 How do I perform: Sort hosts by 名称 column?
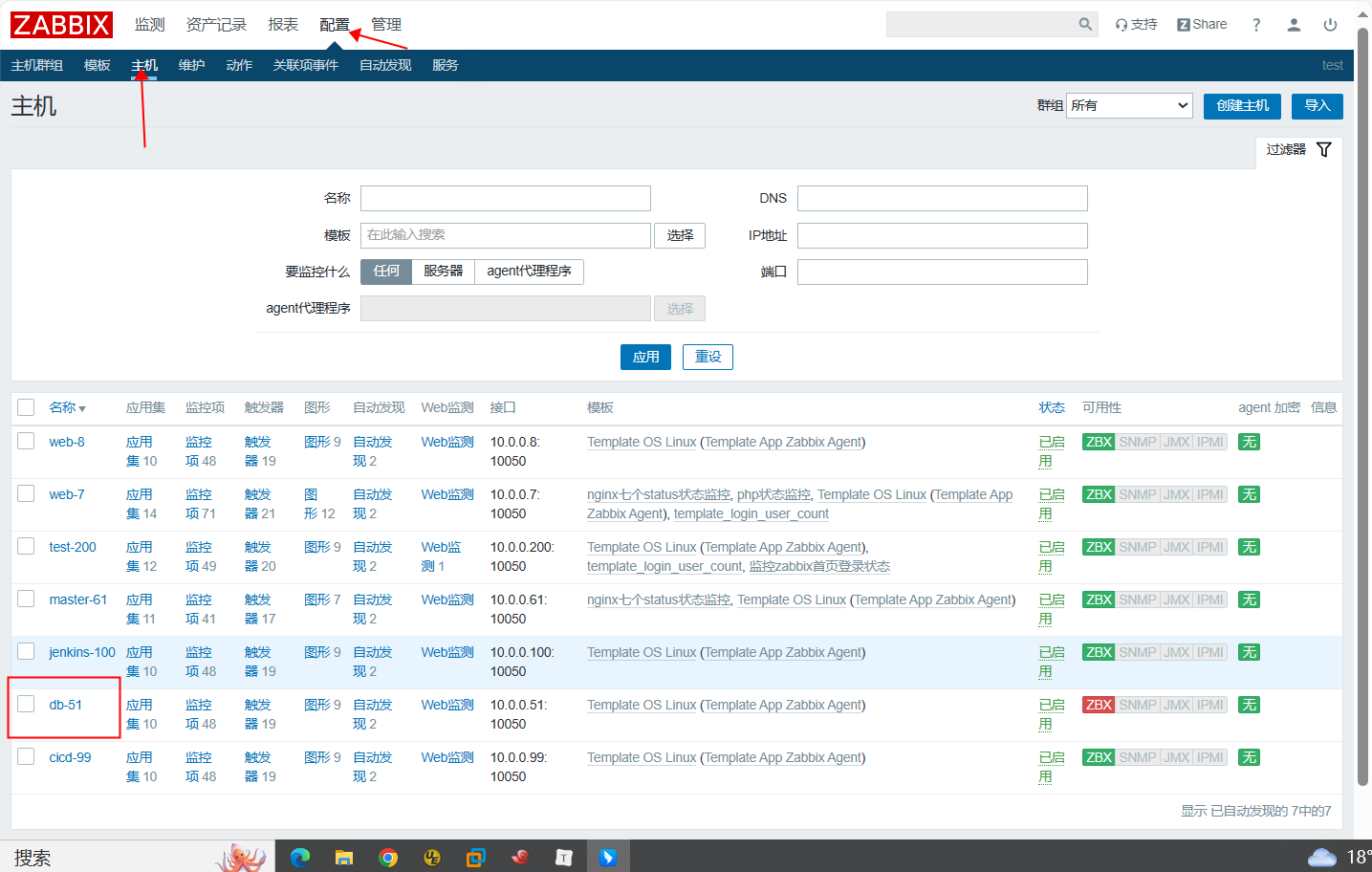coord(67,407)
